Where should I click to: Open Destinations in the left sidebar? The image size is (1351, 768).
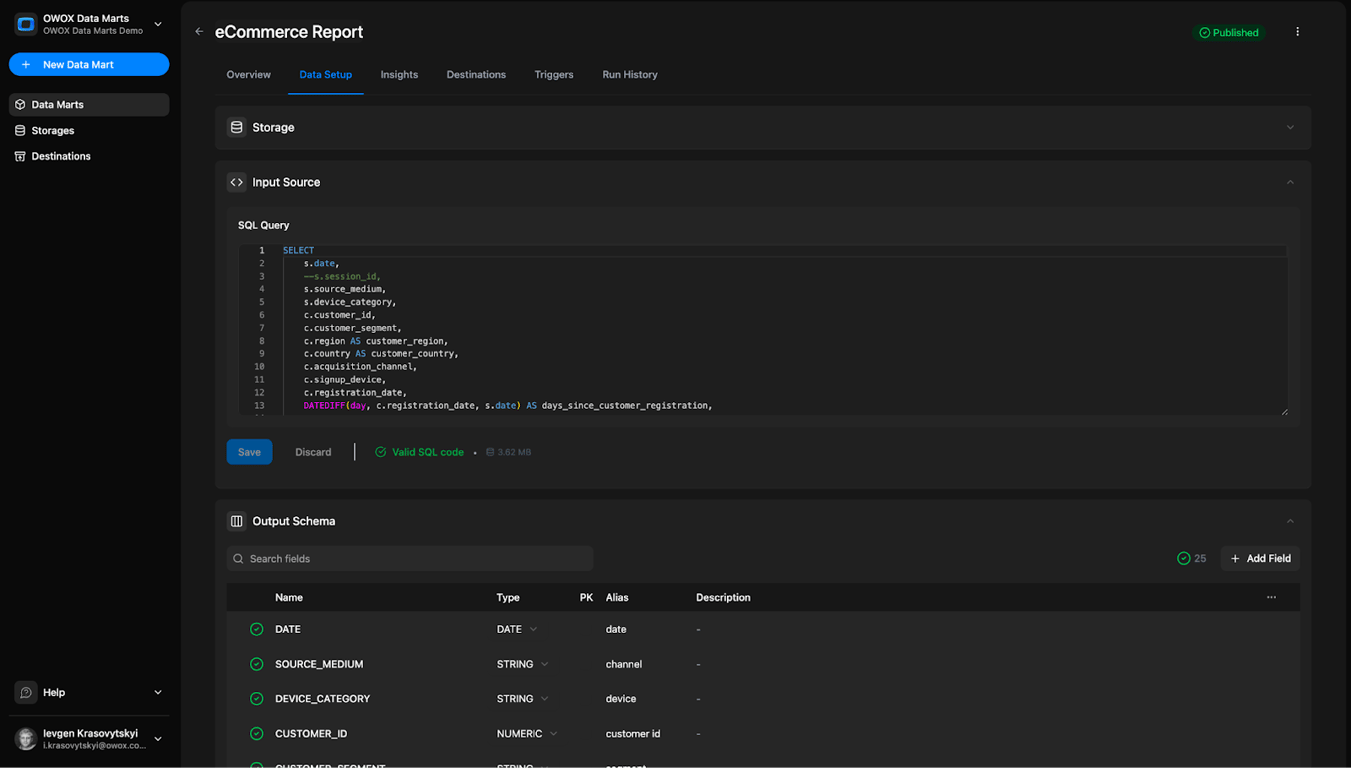[60, 156]
